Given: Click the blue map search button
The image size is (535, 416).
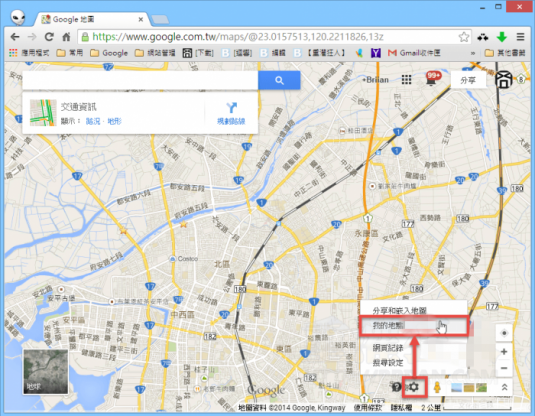Looking at the screenshot, I should 279,81.
